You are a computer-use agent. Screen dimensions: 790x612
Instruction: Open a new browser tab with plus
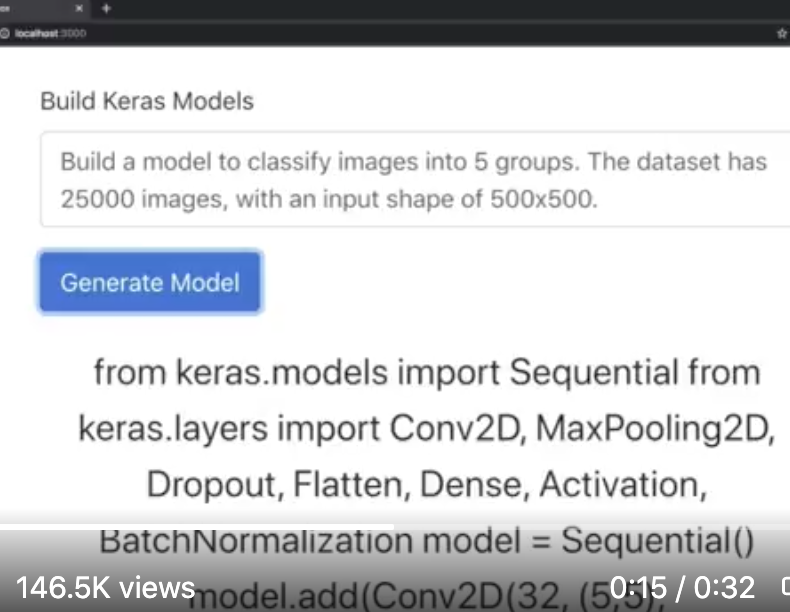[106, 9]
